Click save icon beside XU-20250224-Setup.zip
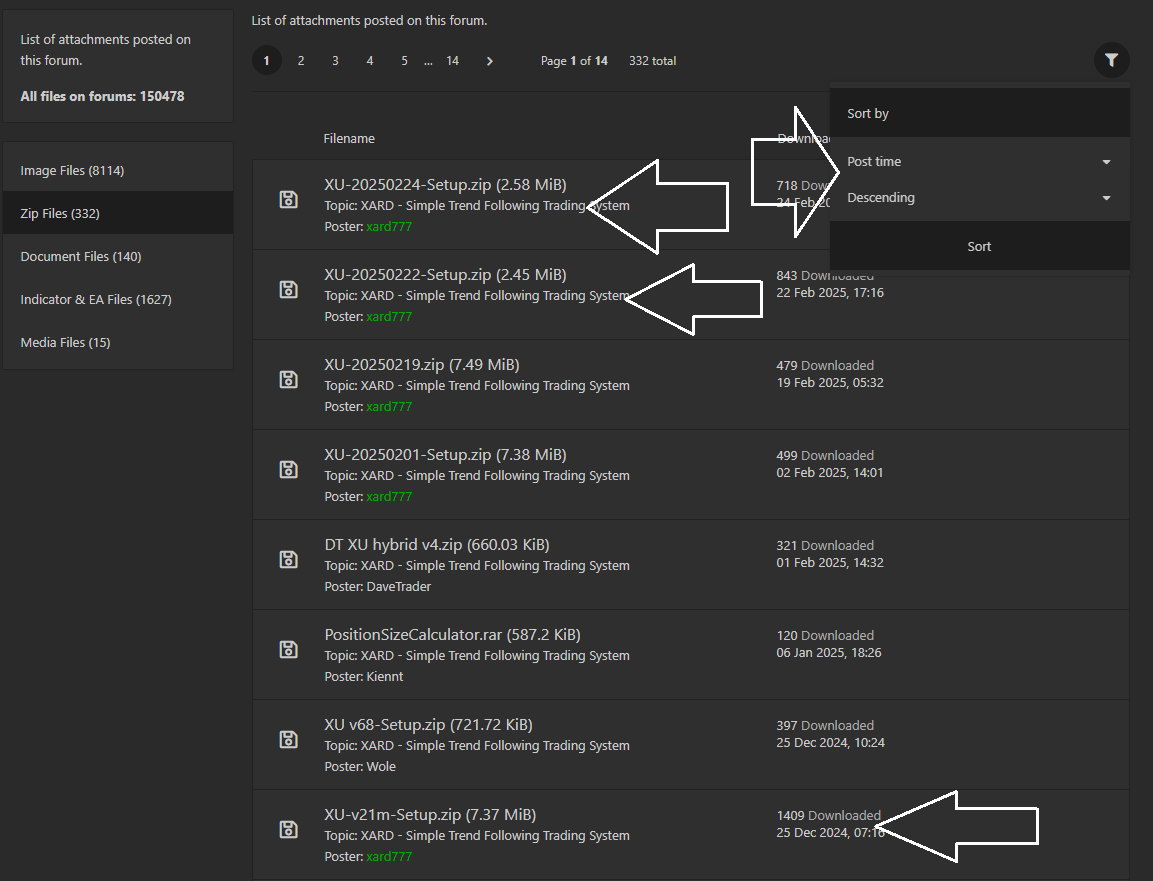The width and height of the screenshot is (1153, 881). [x=288, y=199]
